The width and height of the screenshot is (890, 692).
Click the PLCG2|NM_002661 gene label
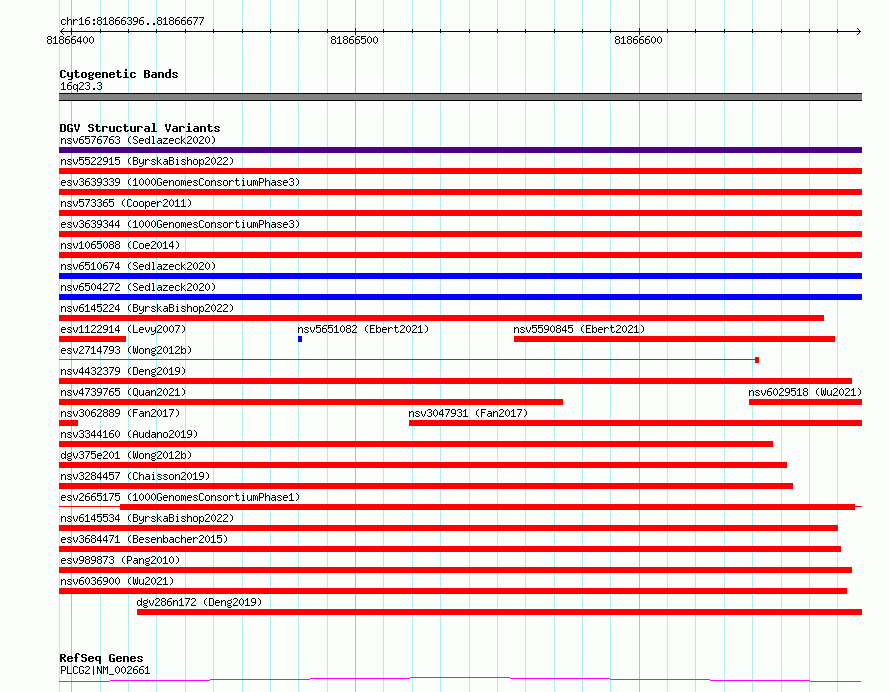tap(105, 670)
